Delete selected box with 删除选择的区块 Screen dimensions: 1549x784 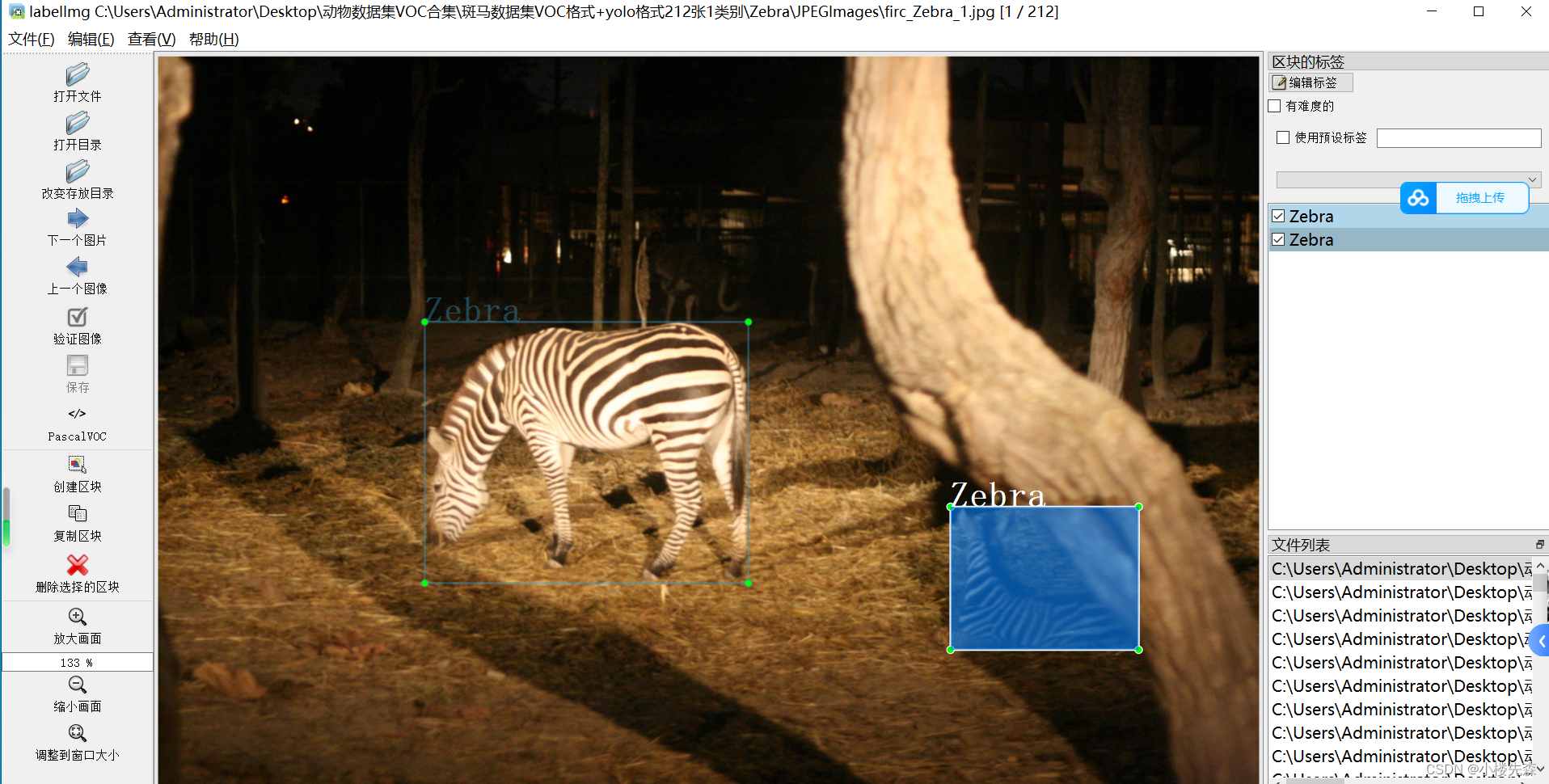[78, 564]
